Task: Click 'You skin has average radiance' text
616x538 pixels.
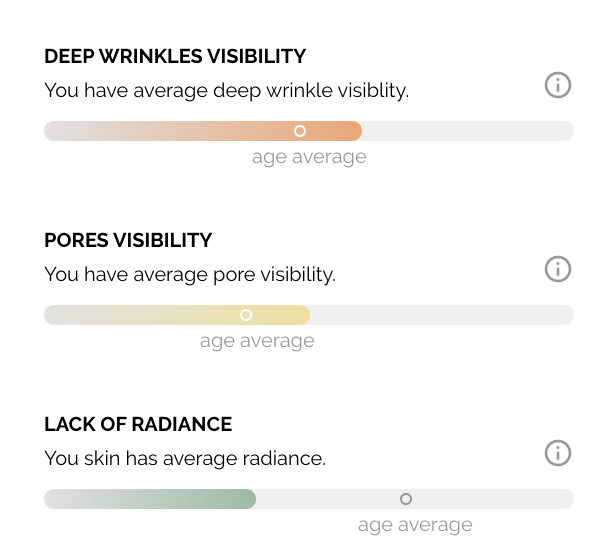Action: 185,458
